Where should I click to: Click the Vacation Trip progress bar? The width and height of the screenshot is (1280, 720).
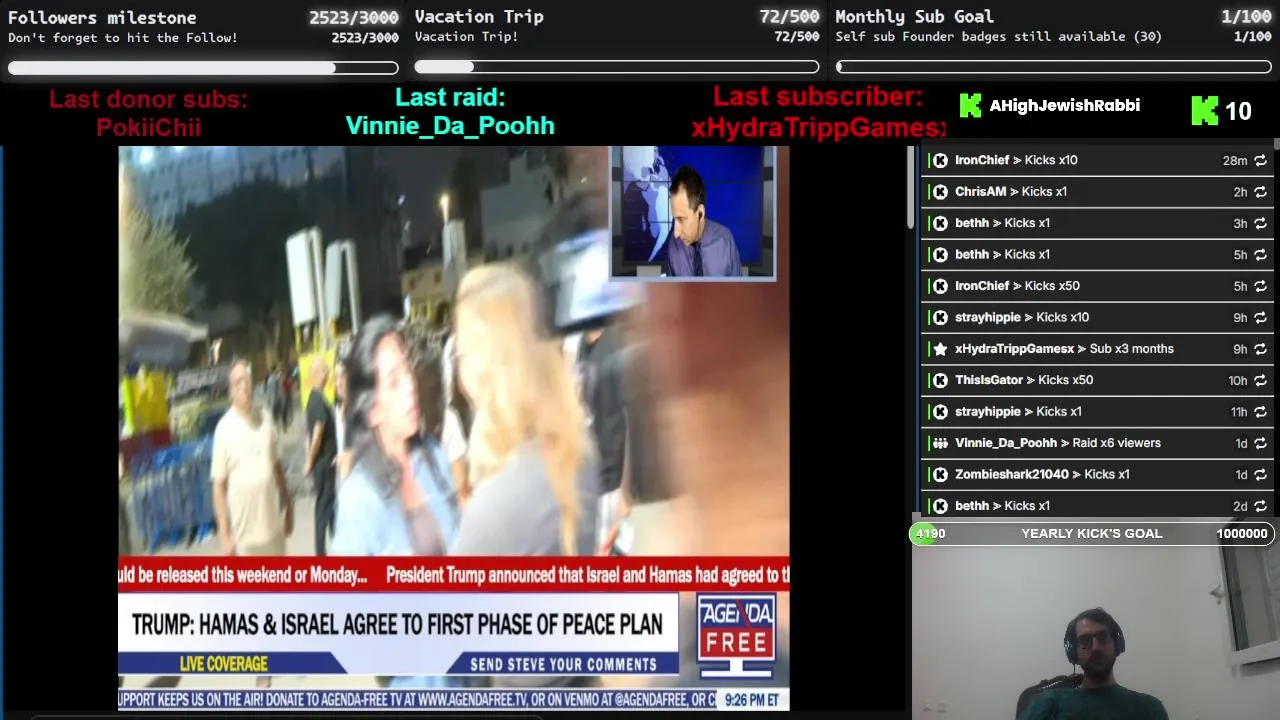pyautogui.click(x=617, y=67)
